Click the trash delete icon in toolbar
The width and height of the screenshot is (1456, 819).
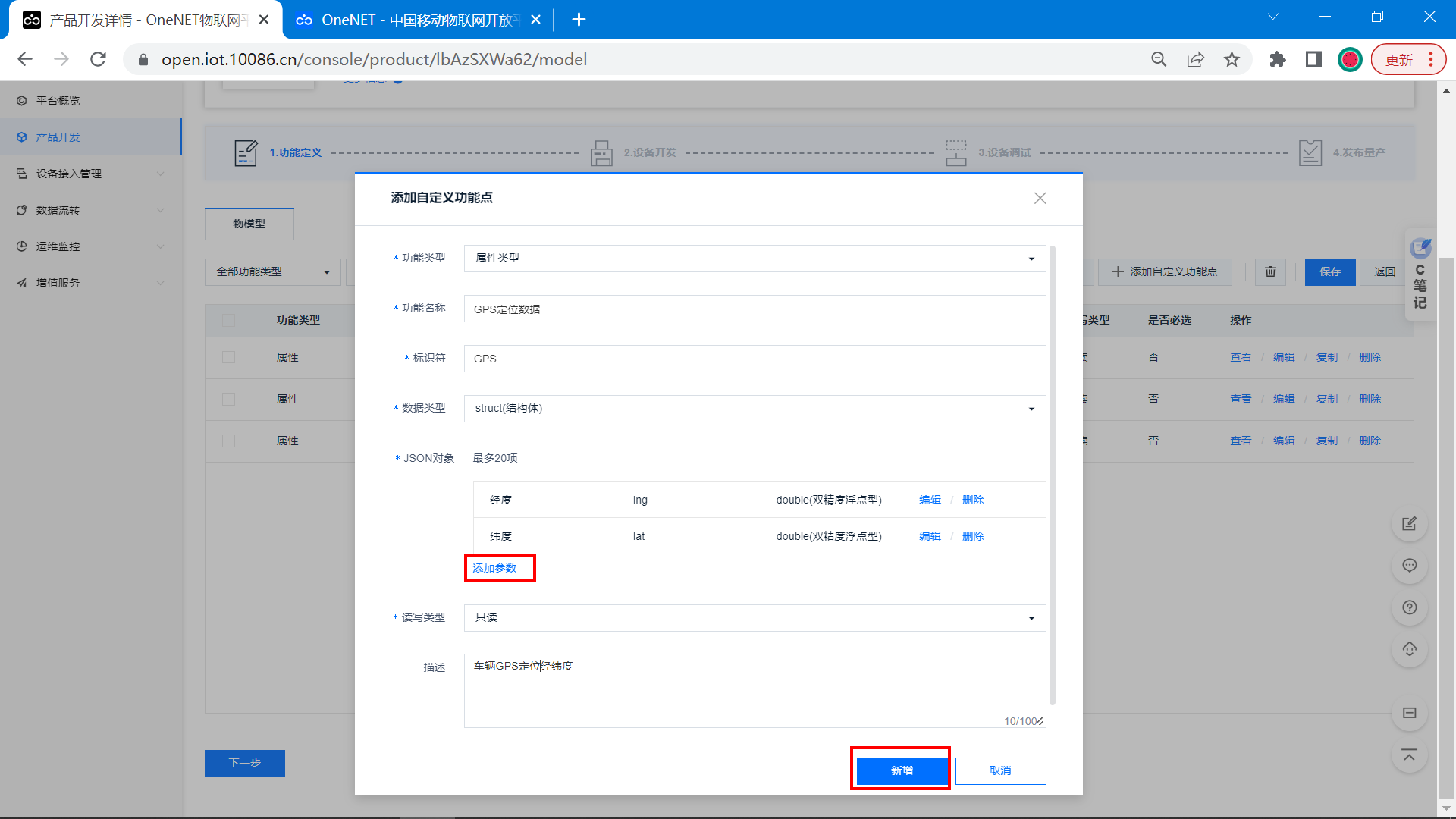point(1270,271)
